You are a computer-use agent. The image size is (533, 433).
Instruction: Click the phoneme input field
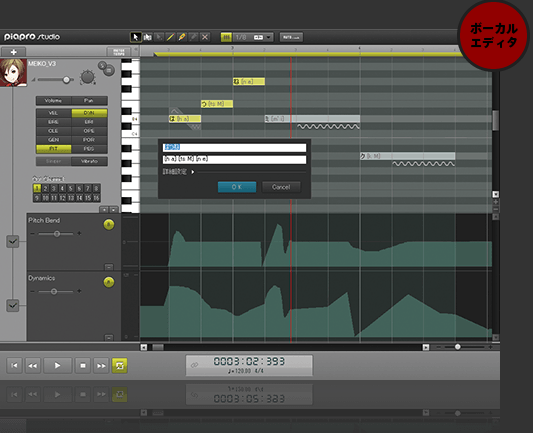pos(234,159)
